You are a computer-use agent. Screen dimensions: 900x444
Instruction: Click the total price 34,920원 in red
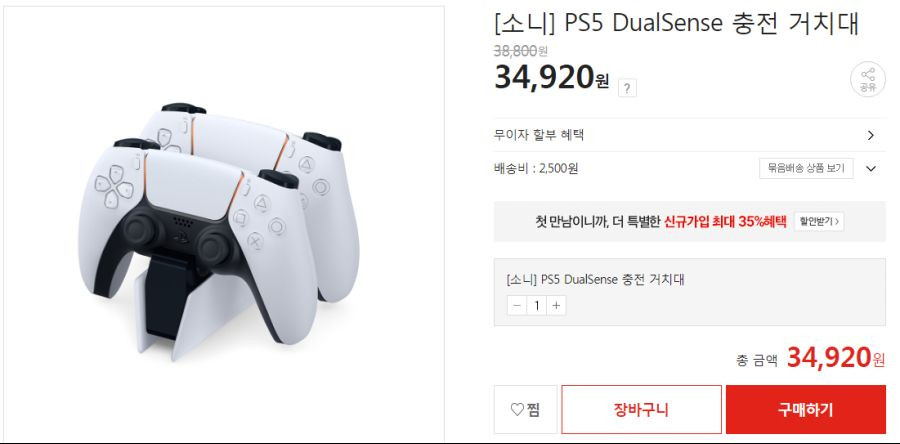pos(836,359)
